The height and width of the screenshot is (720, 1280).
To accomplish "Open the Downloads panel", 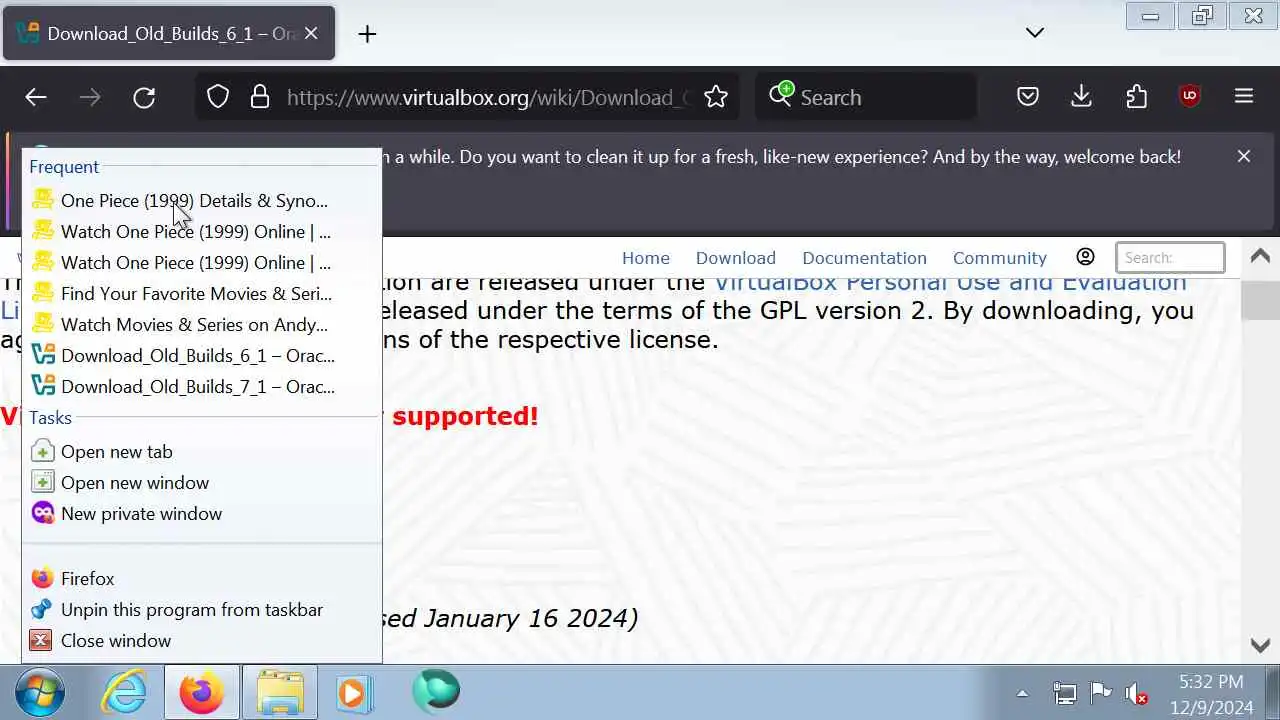I will (1081, 97).
